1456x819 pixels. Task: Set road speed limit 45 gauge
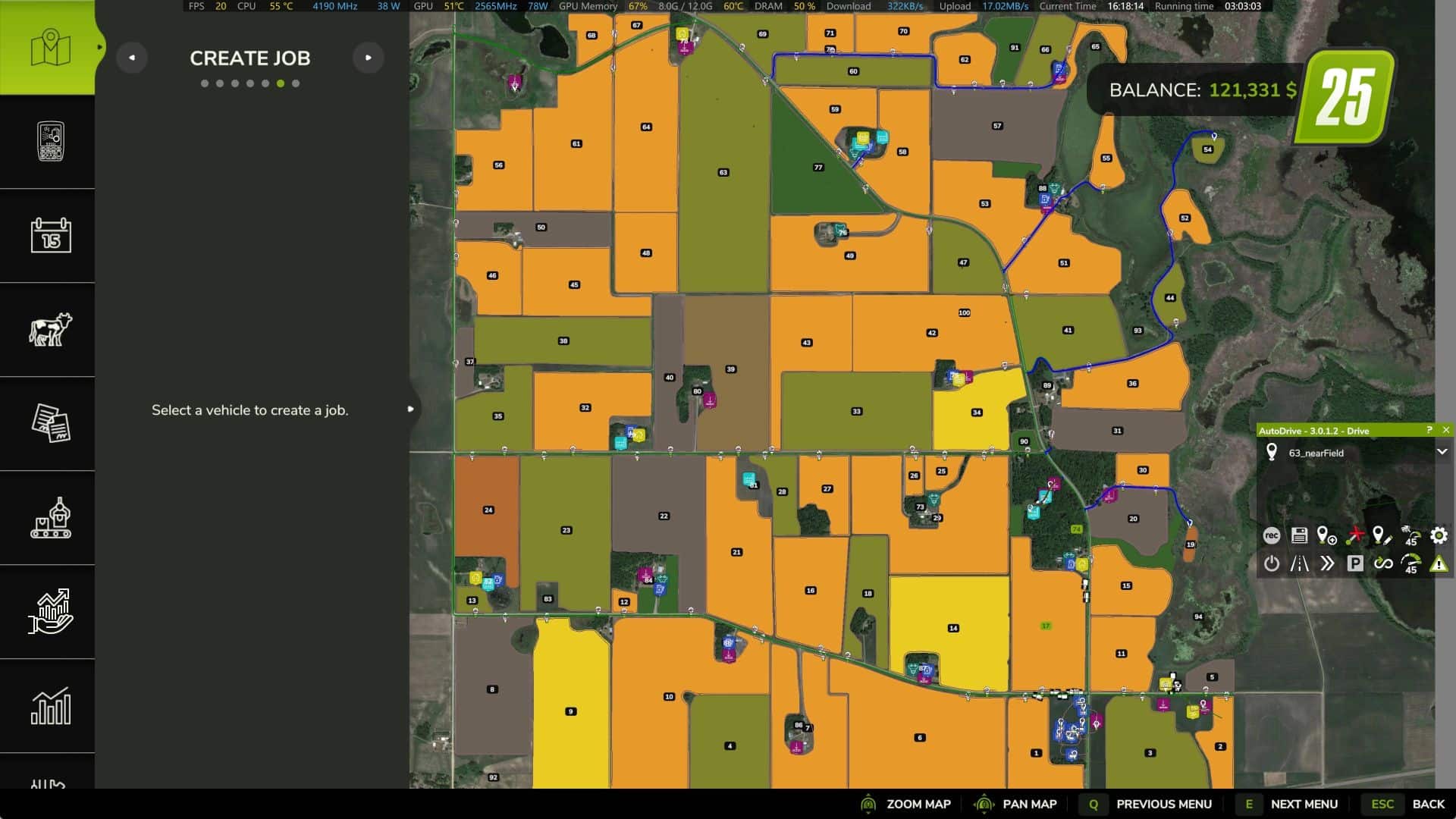tap(1410, 563)
